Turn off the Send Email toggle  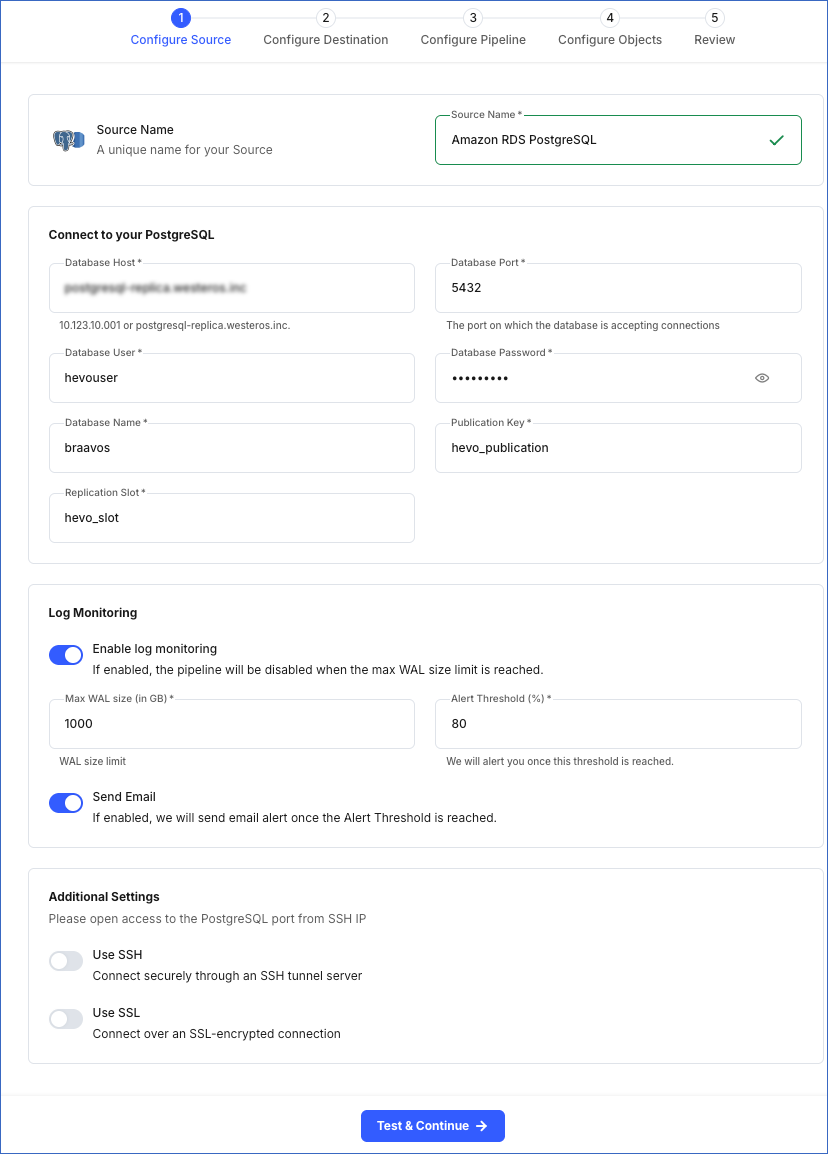[66, 803]
